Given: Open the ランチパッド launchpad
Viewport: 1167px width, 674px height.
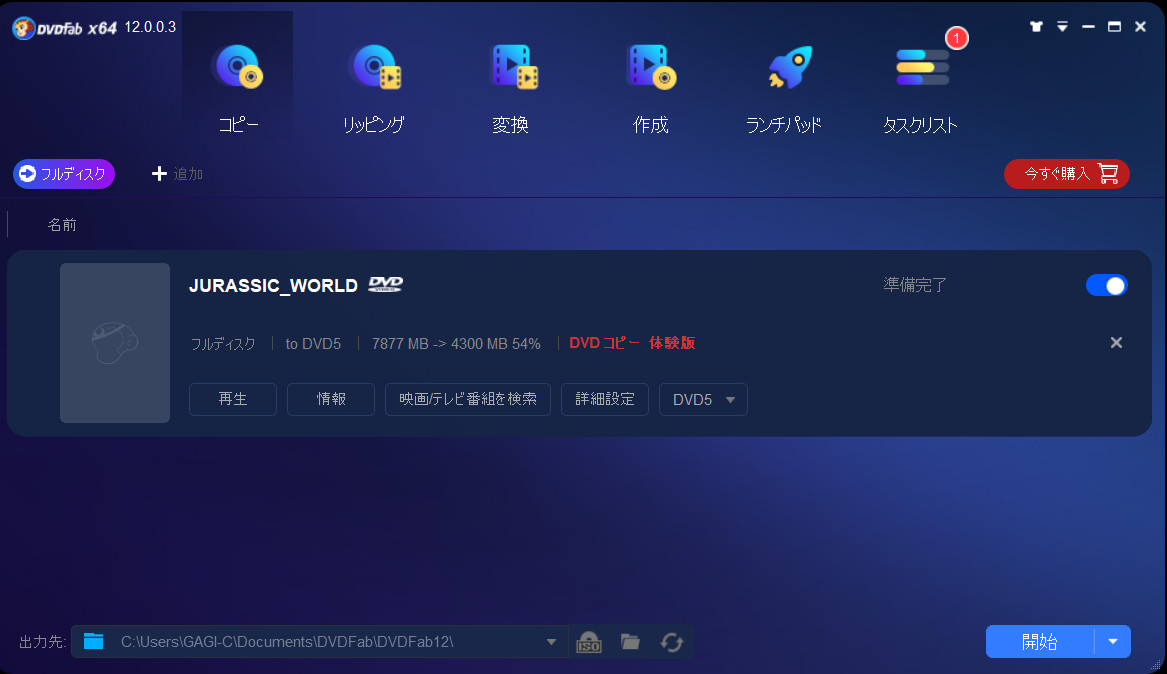Looking at the screenshot, I should 784,88.
